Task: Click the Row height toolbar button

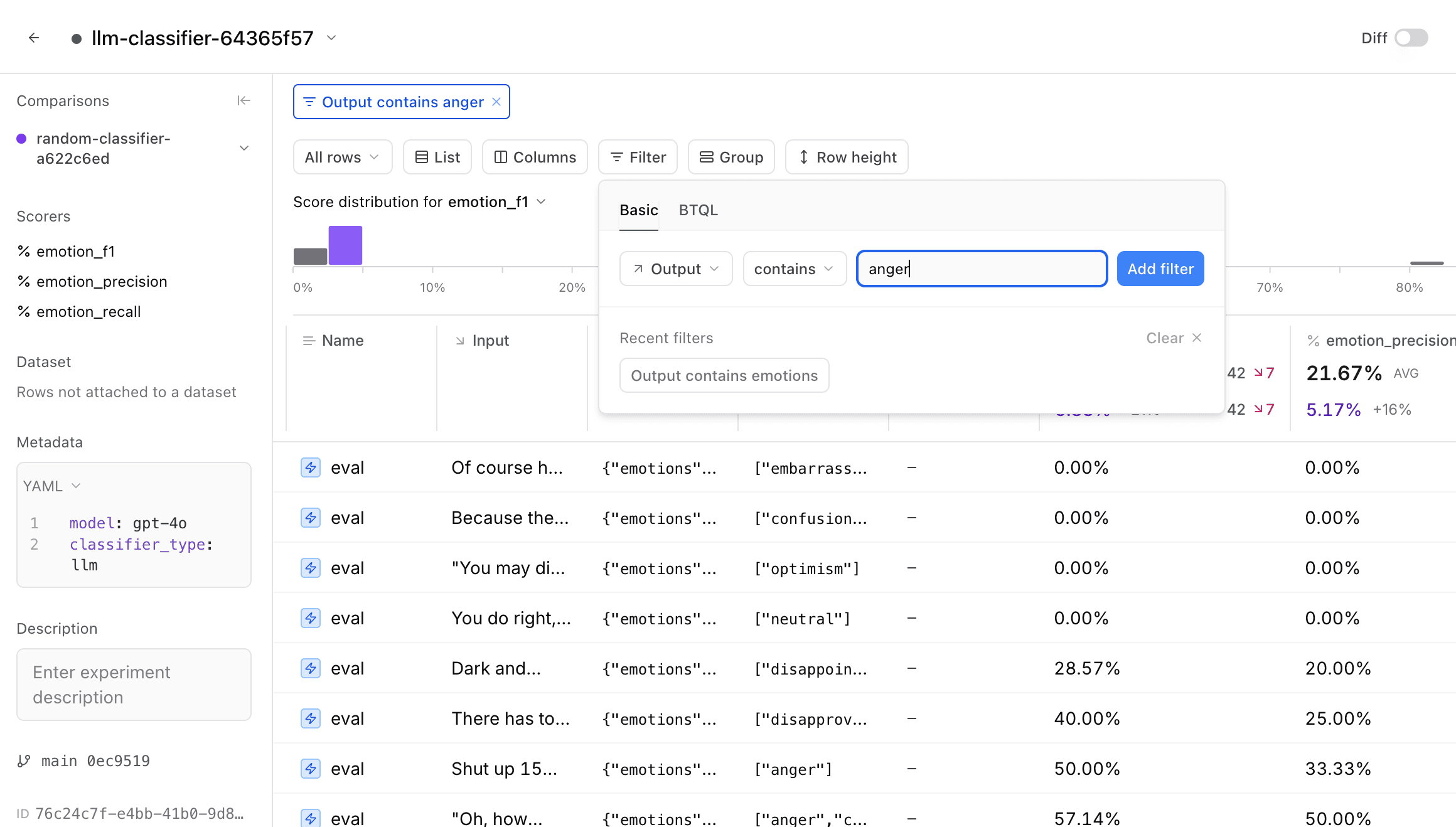Action: pos(847,157)
